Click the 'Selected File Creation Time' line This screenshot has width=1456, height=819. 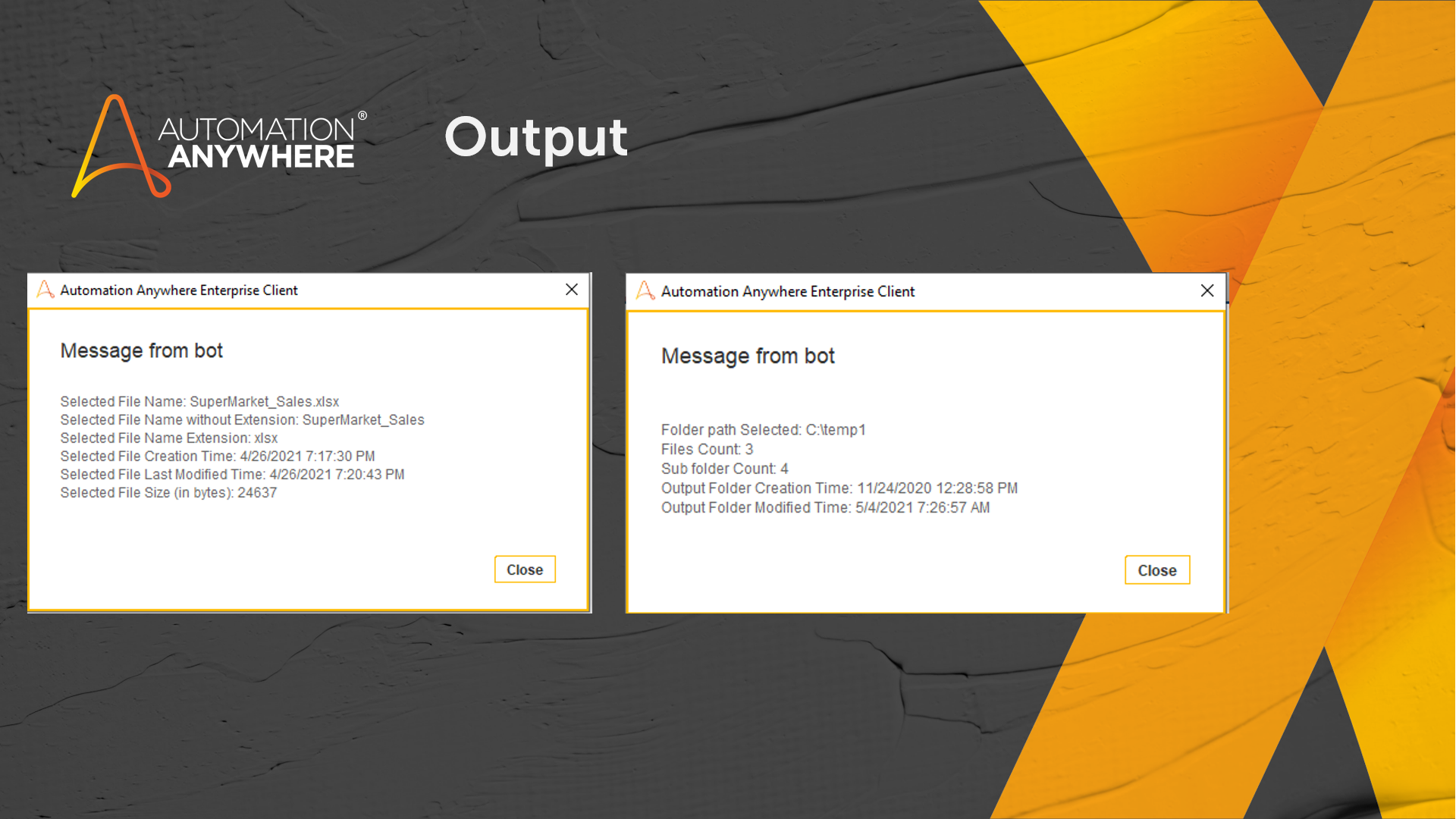[218, 457]
